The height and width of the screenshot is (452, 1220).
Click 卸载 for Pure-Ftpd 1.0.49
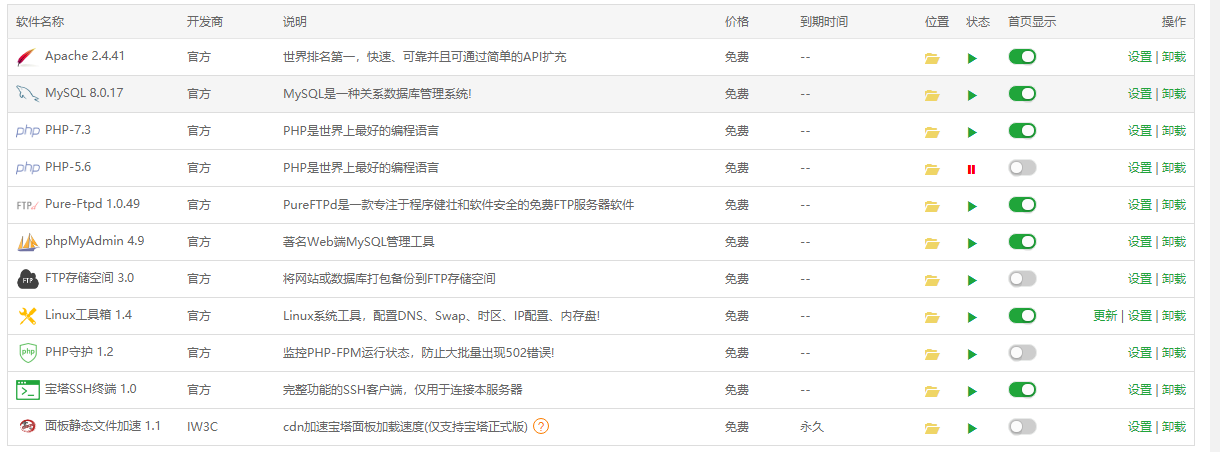[x=1174, y=205]
